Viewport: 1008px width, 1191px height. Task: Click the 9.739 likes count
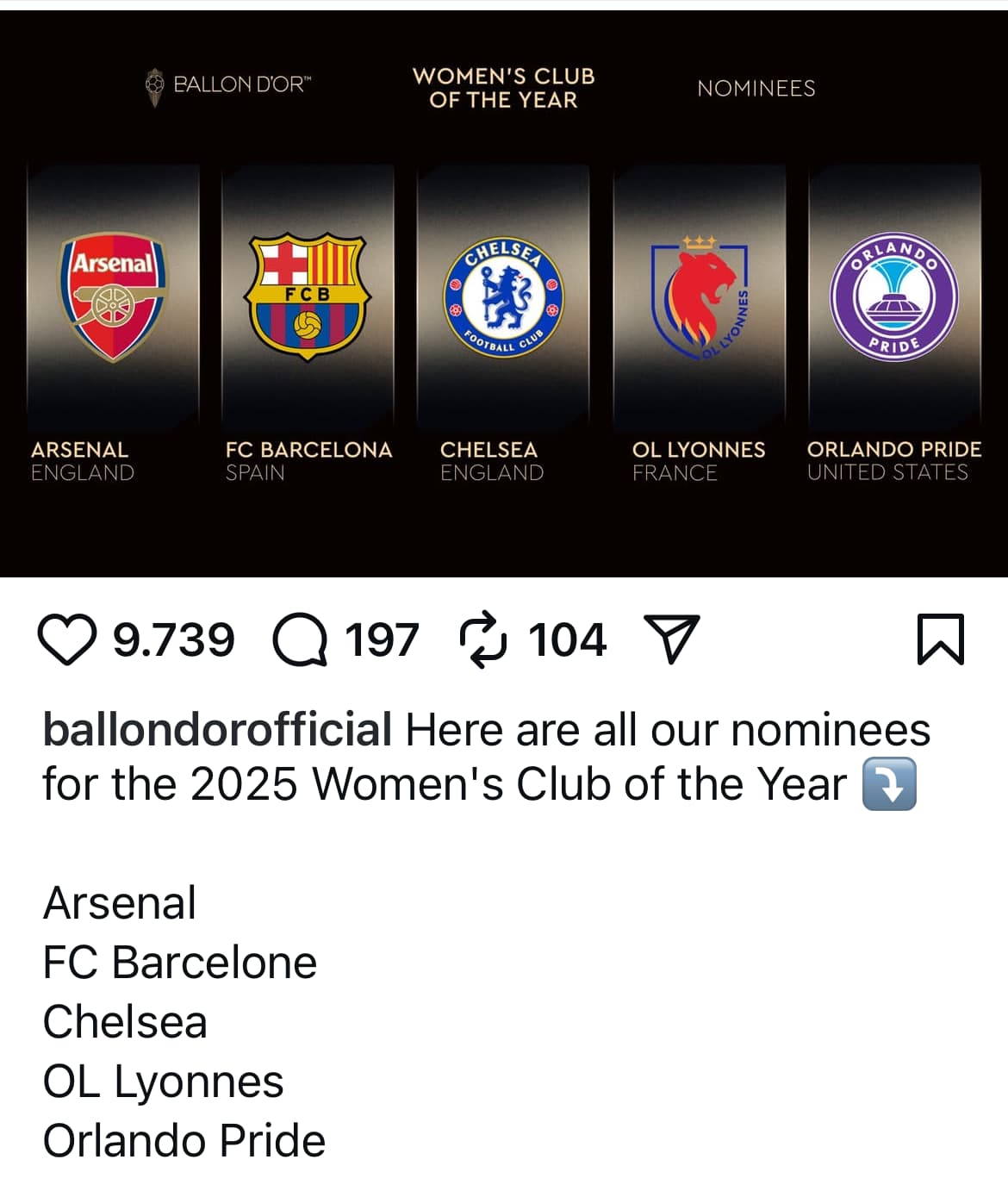pos(174,640)
